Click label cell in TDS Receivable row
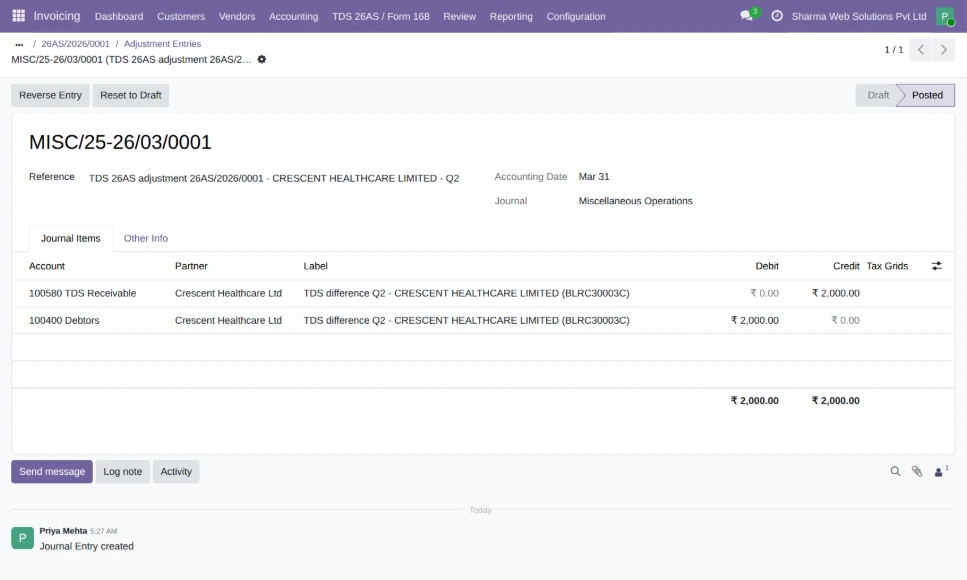The width and height of the screenshot is (967, 580). coord(466,293)
